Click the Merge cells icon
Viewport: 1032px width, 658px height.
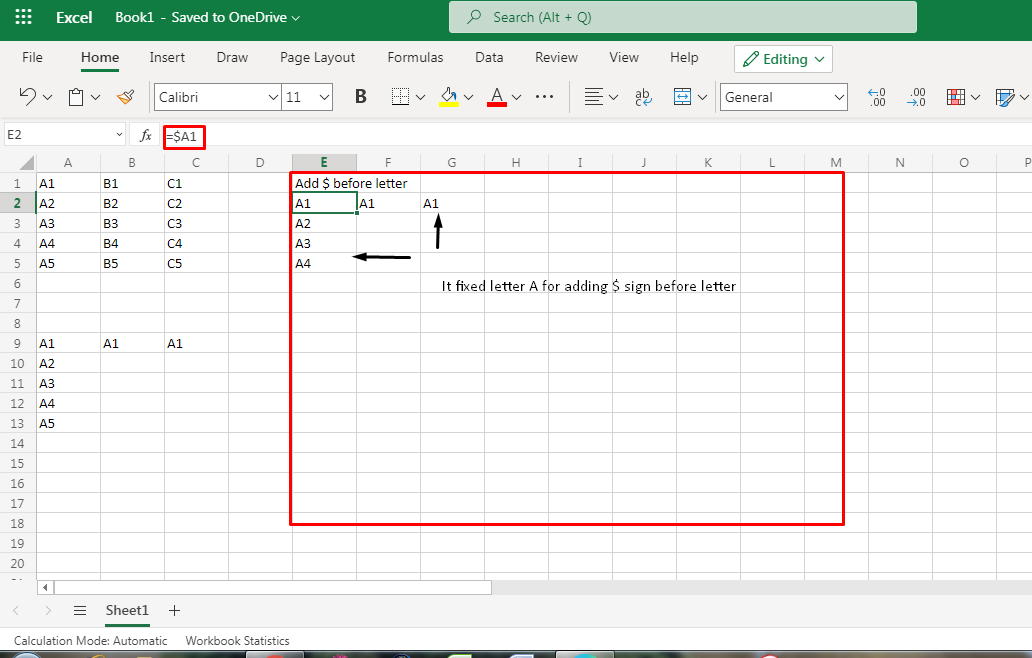point(683,97)
